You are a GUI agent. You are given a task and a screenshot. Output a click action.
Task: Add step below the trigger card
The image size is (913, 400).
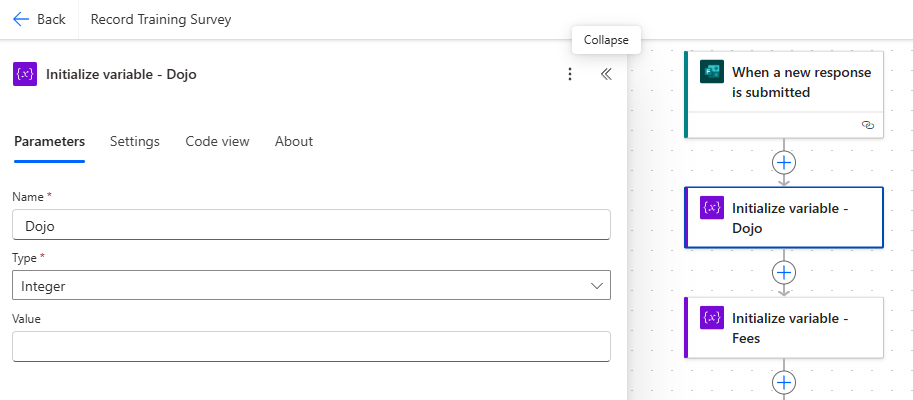click(784, 162)
